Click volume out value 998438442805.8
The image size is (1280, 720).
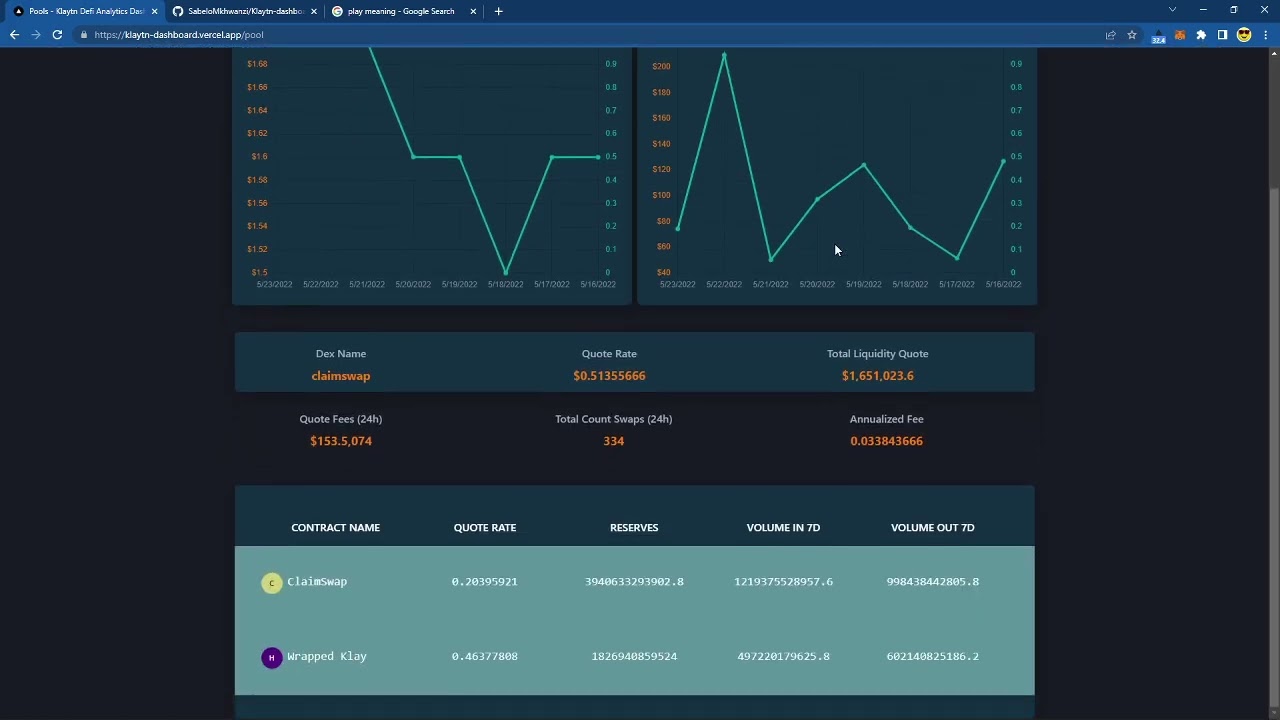[932, 581]
